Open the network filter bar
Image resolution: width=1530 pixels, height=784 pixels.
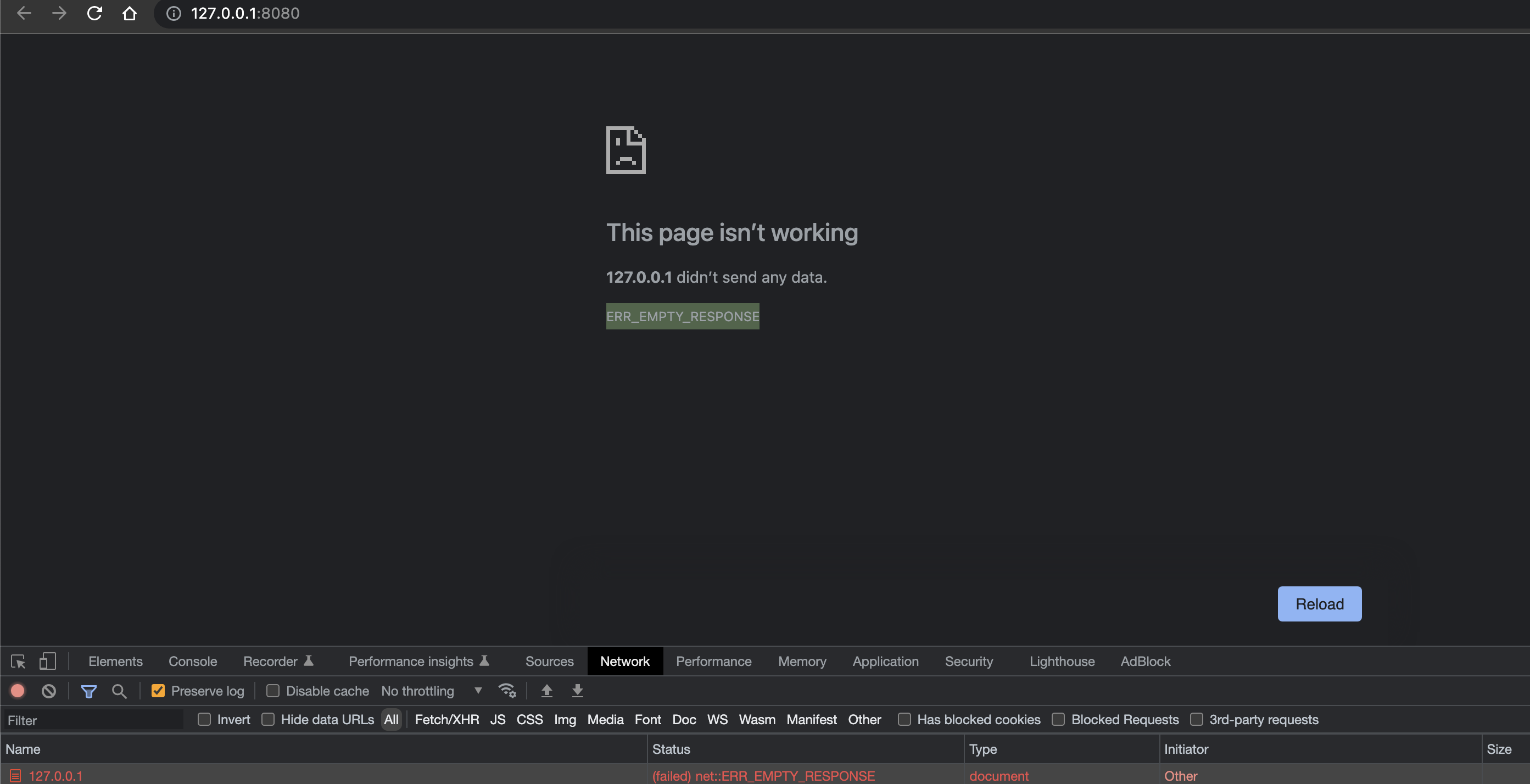tap(89, 691)
